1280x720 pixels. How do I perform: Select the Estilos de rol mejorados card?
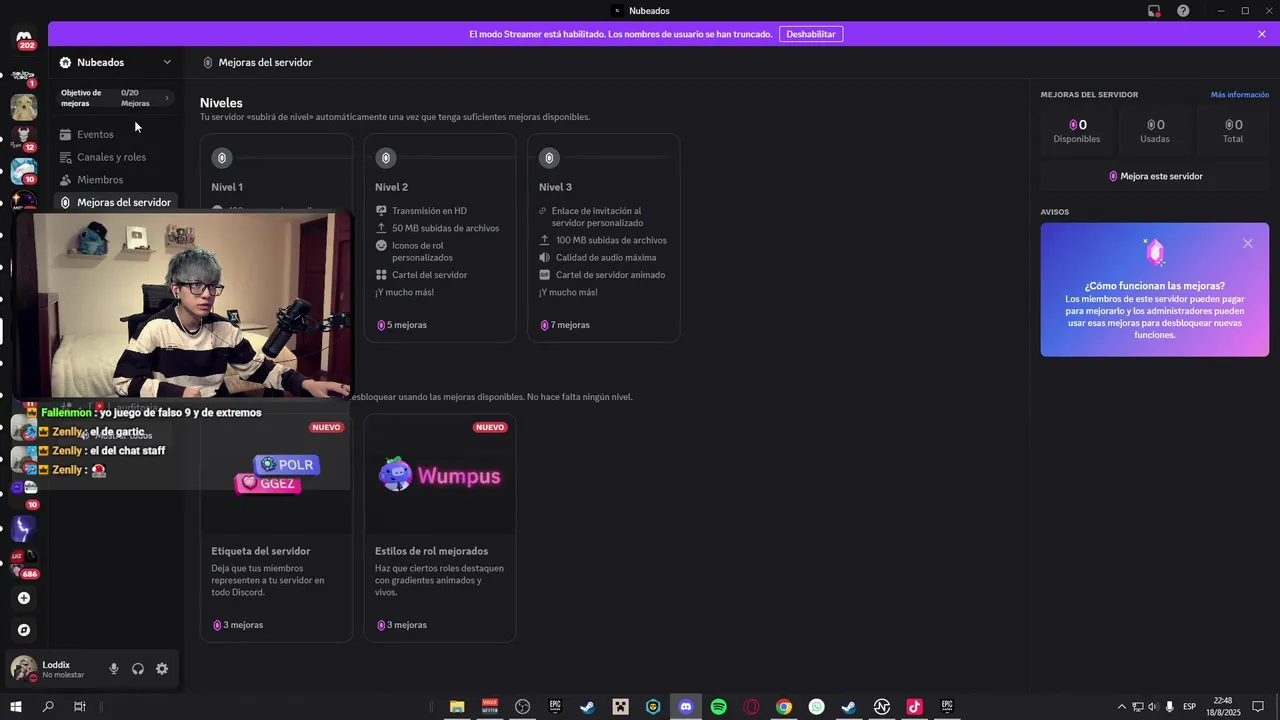(440, 528)
